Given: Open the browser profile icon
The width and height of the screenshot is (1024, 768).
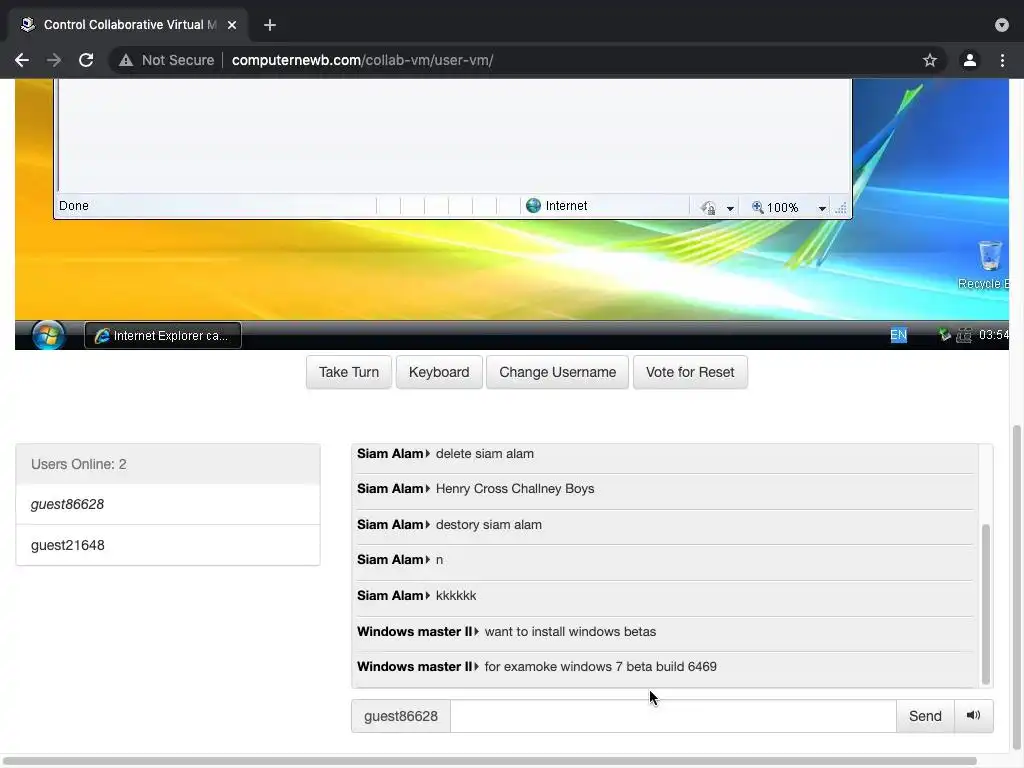Looking at the screenshot, I should coord(970,60).
